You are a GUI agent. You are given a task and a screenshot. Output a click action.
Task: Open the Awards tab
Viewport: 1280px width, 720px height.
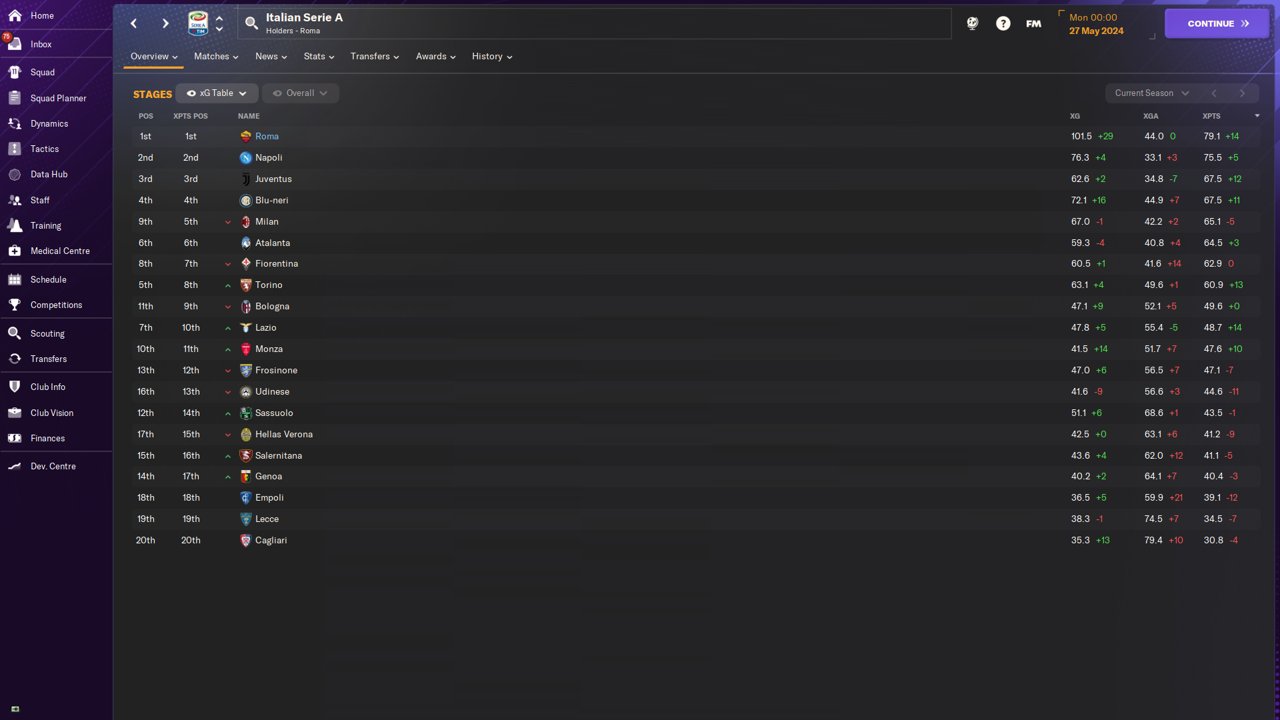435,56
